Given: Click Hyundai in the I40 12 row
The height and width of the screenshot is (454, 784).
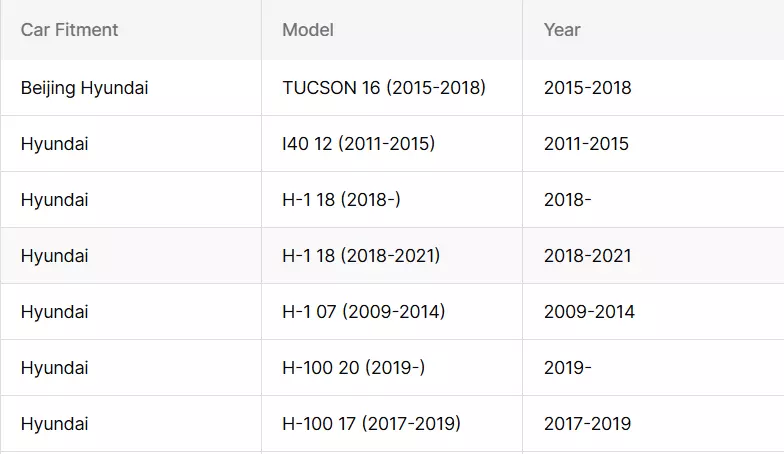Looking at the screenshot, I should pos(54,144).
